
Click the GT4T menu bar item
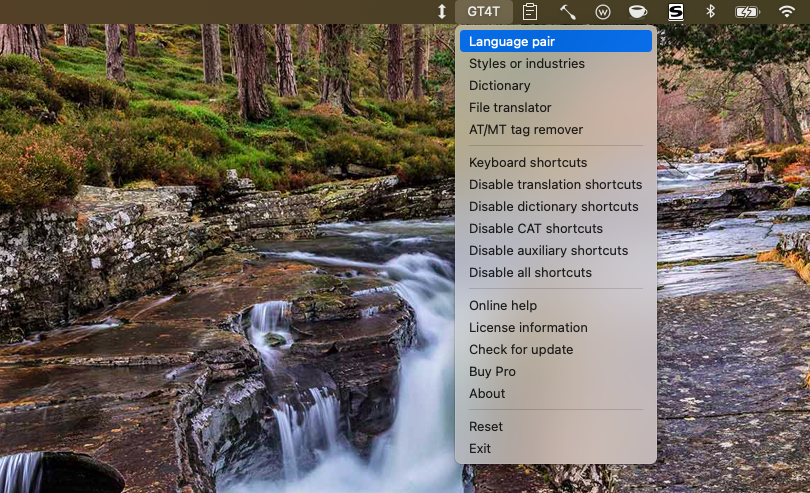(484, 12)
